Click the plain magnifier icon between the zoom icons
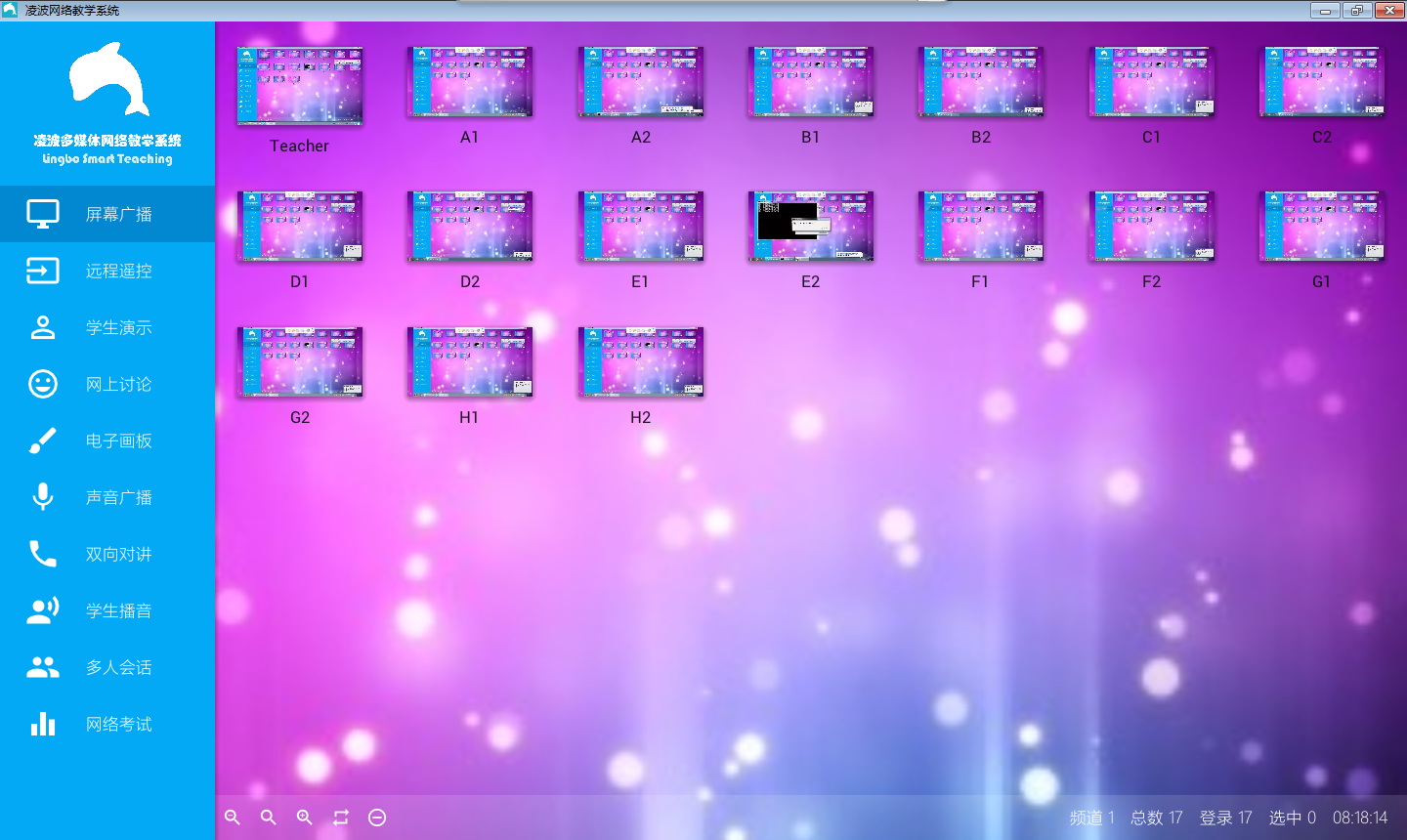 pyautogui.click(x=269, y=818)
